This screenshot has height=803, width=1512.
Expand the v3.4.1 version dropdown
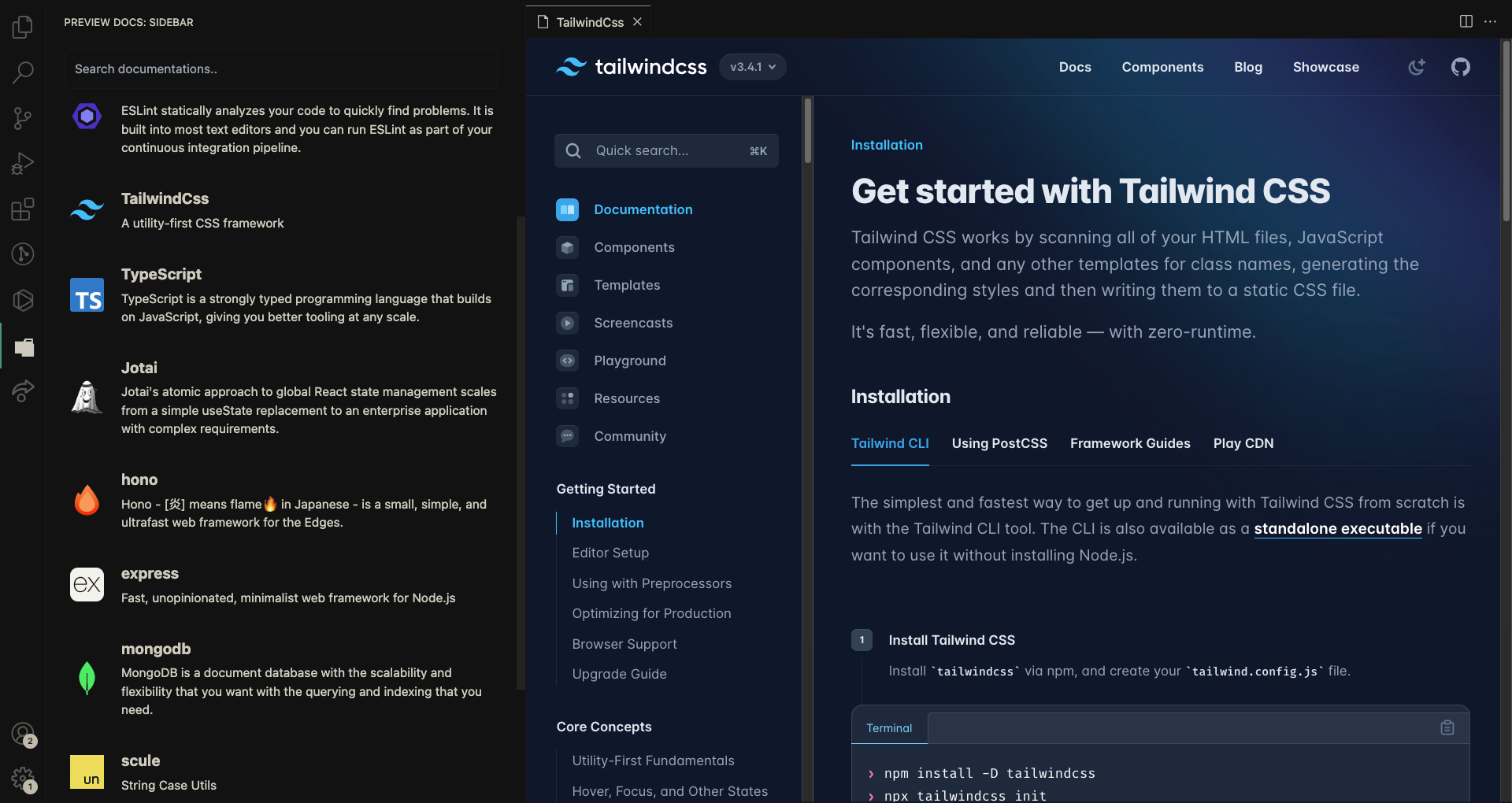pyautogui.click(x=753, y=67)
